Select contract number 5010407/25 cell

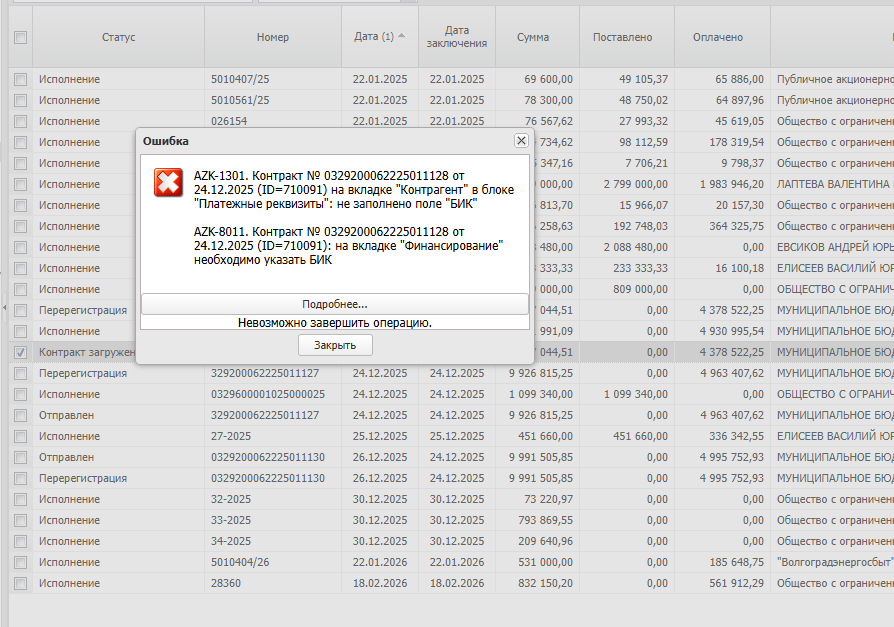pos(273,79)
